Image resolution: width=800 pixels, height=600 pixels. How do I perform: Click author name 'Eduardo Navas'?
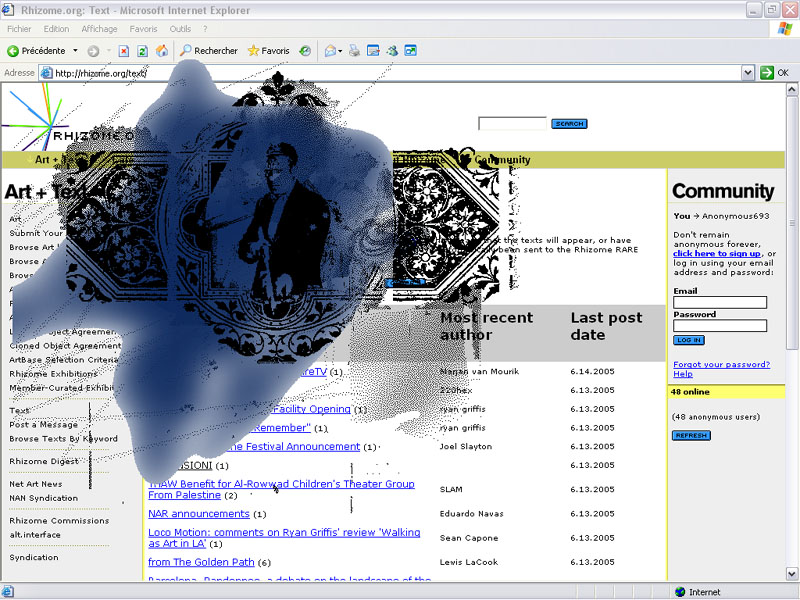tap(471, 514)
